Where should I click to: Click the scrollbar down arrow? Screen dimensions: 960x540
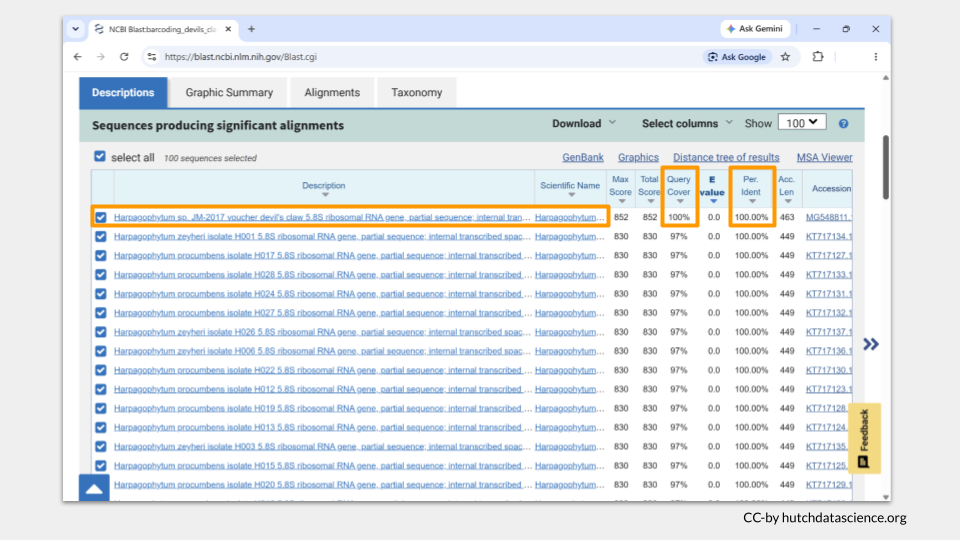pos(885,497)
